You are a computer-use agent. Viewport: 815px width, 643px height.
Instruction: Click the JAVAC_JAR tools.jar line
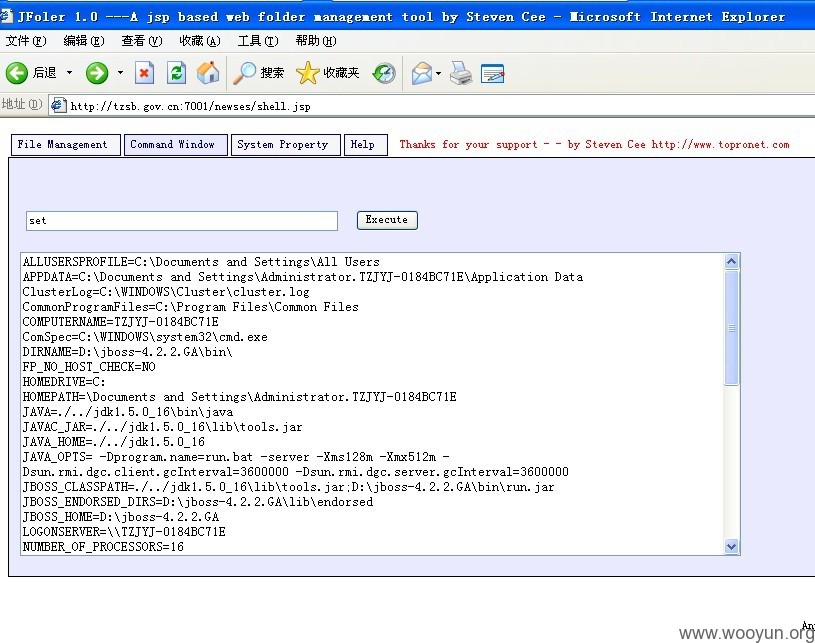(162, 427)
